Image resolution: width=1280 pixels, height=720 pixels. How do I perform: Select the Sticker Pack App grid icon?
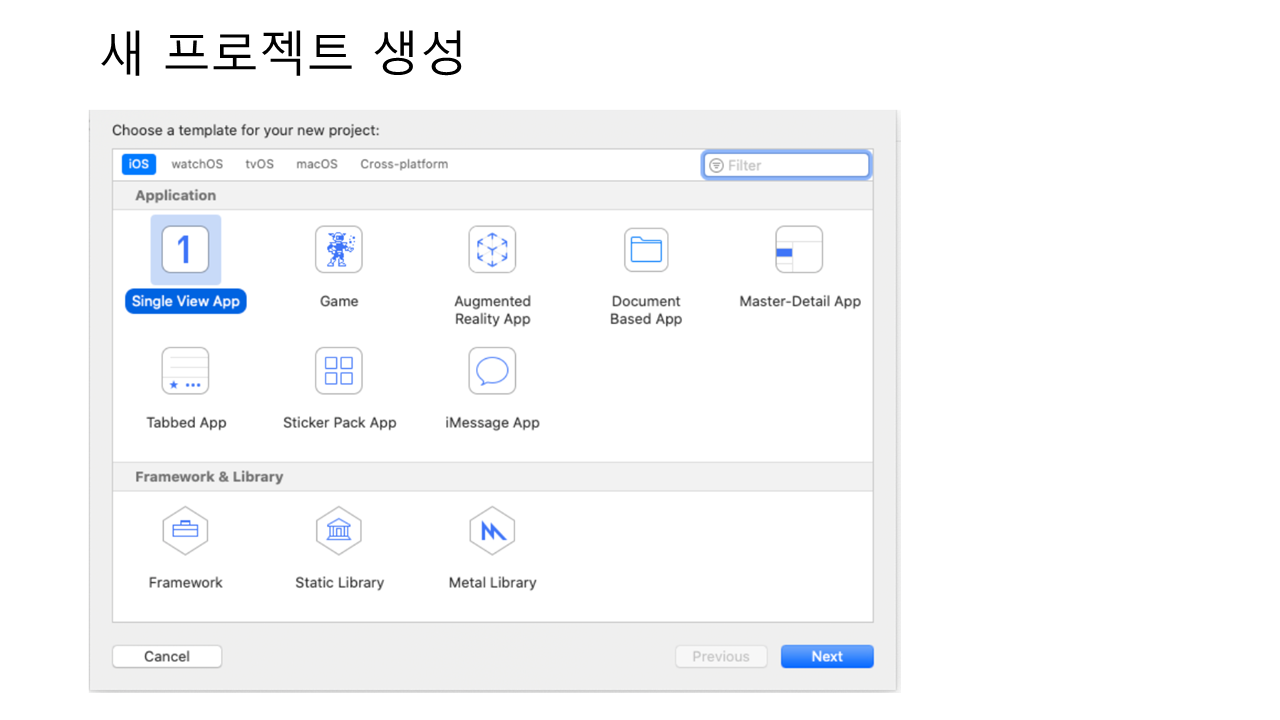pos(339,371)
